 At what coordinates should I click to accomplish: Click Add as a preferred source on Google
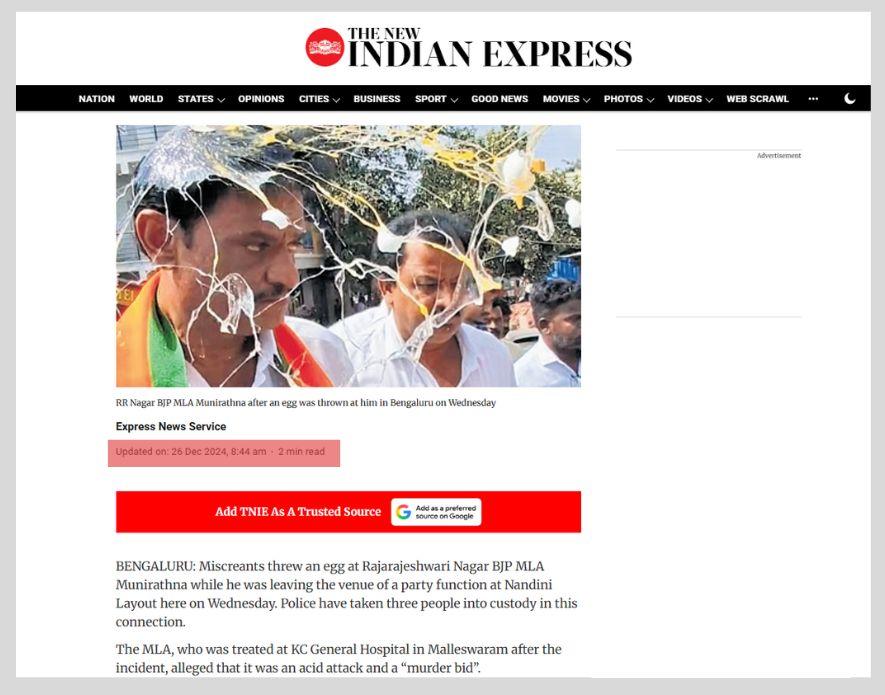click(436, 512)
